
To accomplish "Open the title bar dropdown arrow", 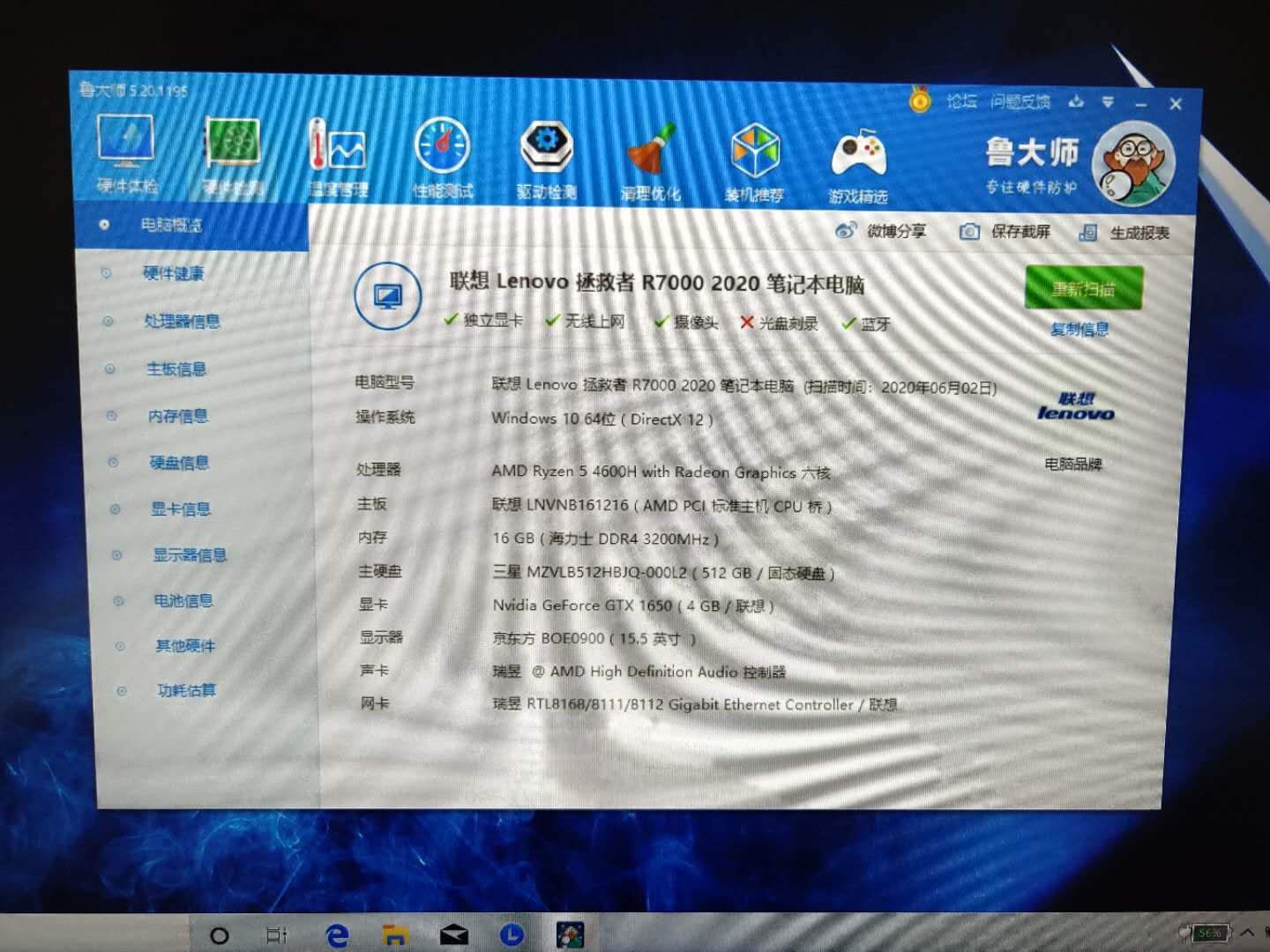I will pos(1109,103).
